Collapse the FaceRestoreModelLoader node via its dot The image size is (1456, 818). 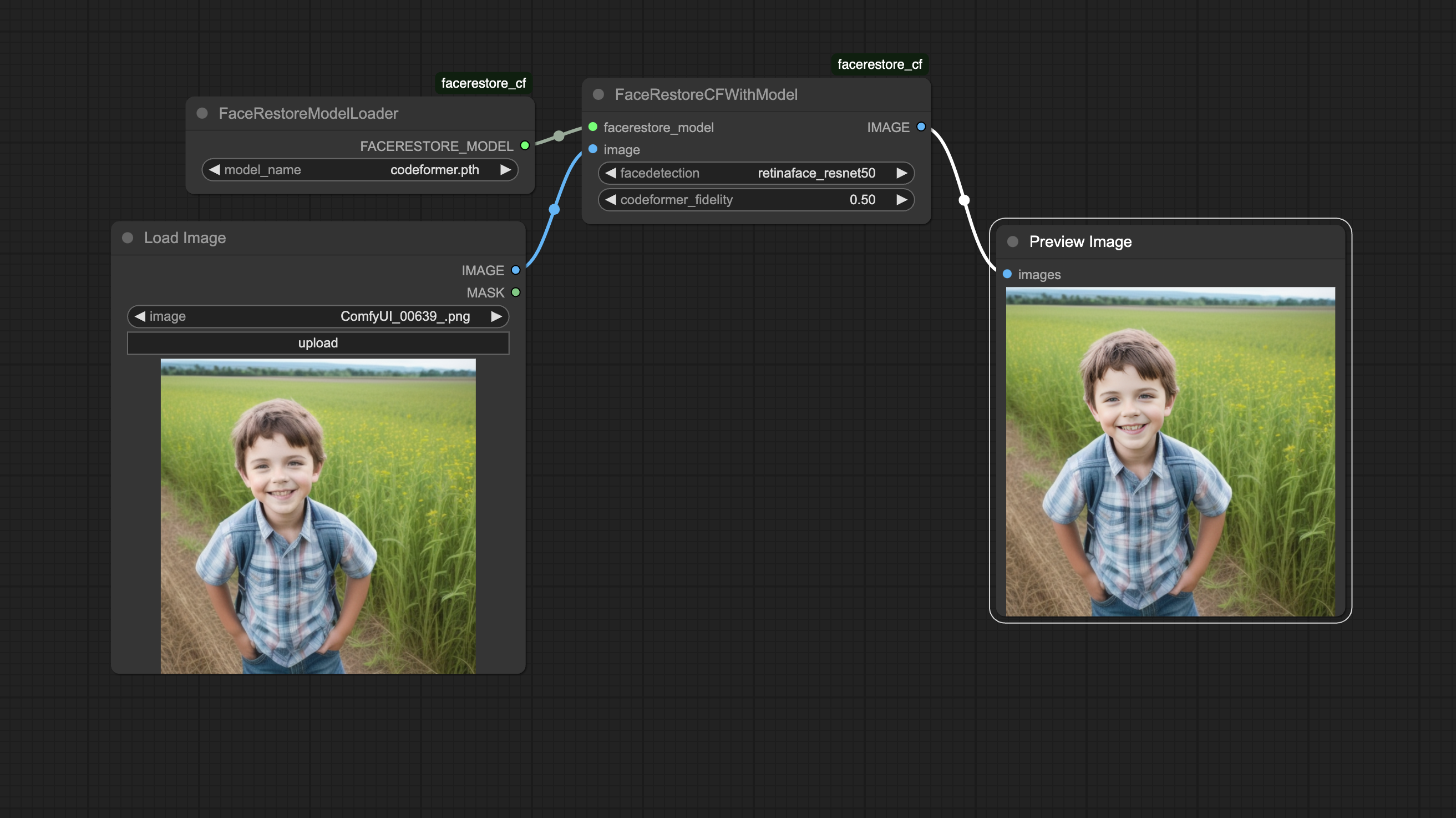coord(202,113)
